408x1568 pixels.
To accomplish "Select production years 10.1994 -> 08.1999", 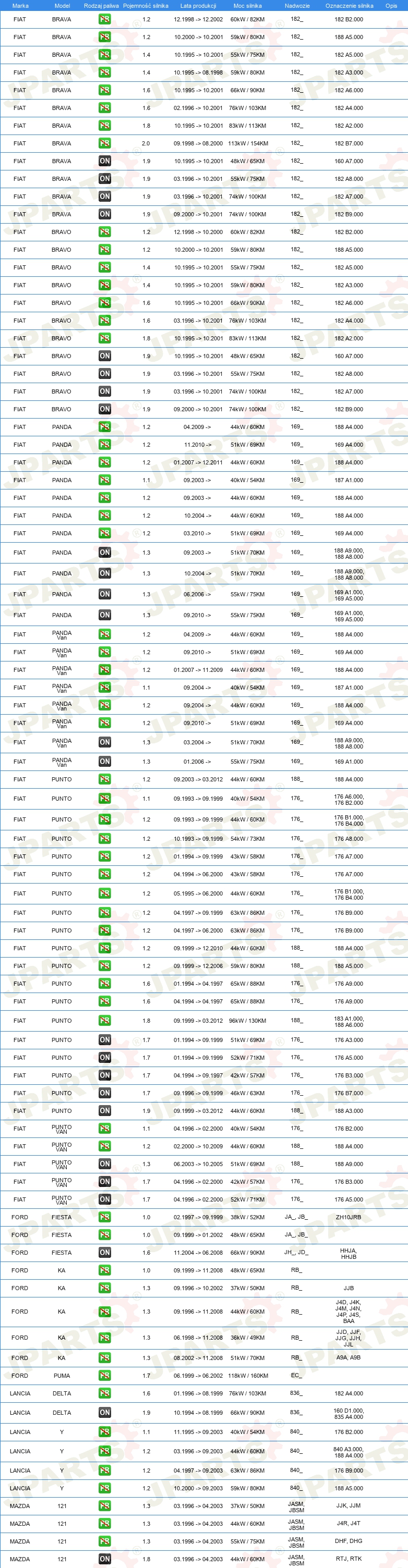I will (x=198, y=1412).
